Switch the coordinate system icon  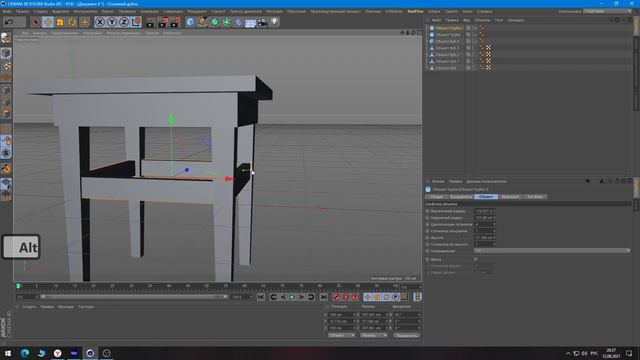click(x=136, y=22)
